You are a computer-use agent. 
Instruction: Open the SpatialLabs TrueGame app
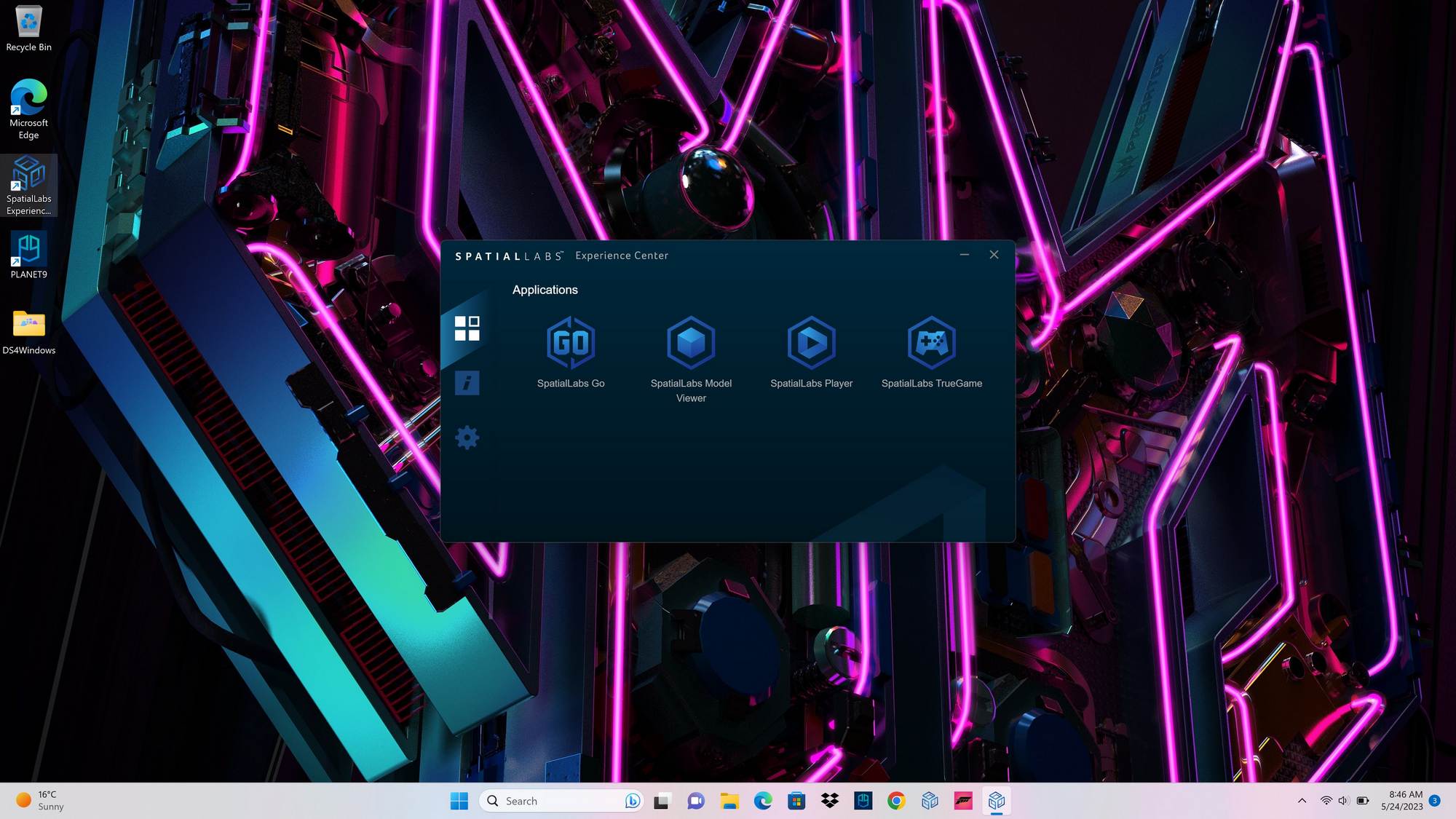[931, 342]
